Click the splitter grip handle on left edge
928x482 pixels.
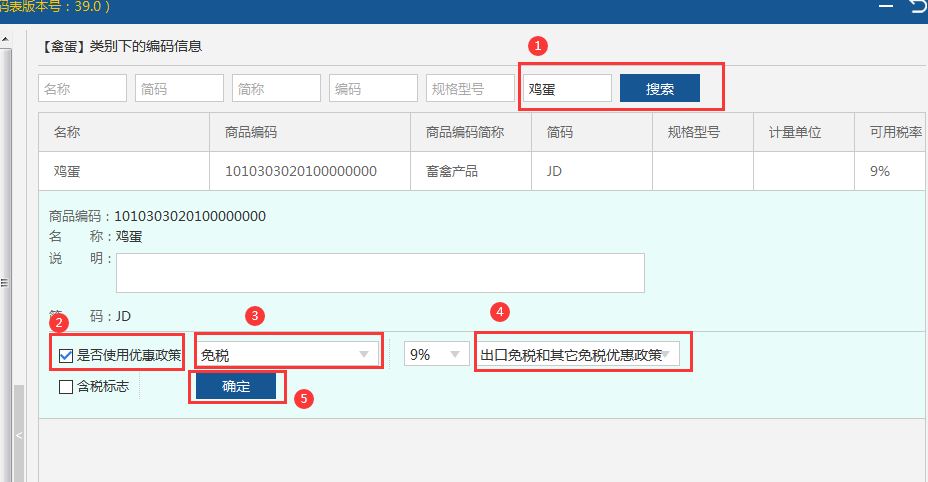4,283
